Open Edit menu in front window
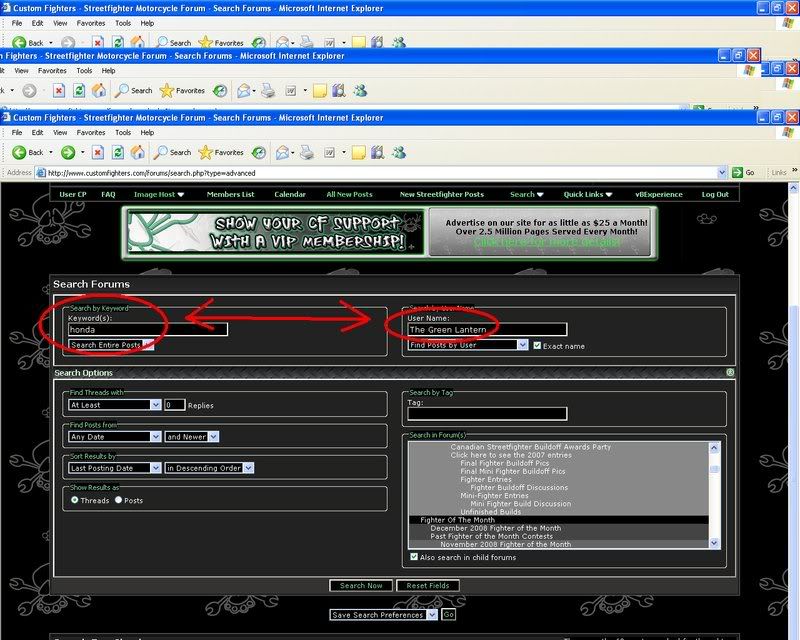 coord(37,132)
